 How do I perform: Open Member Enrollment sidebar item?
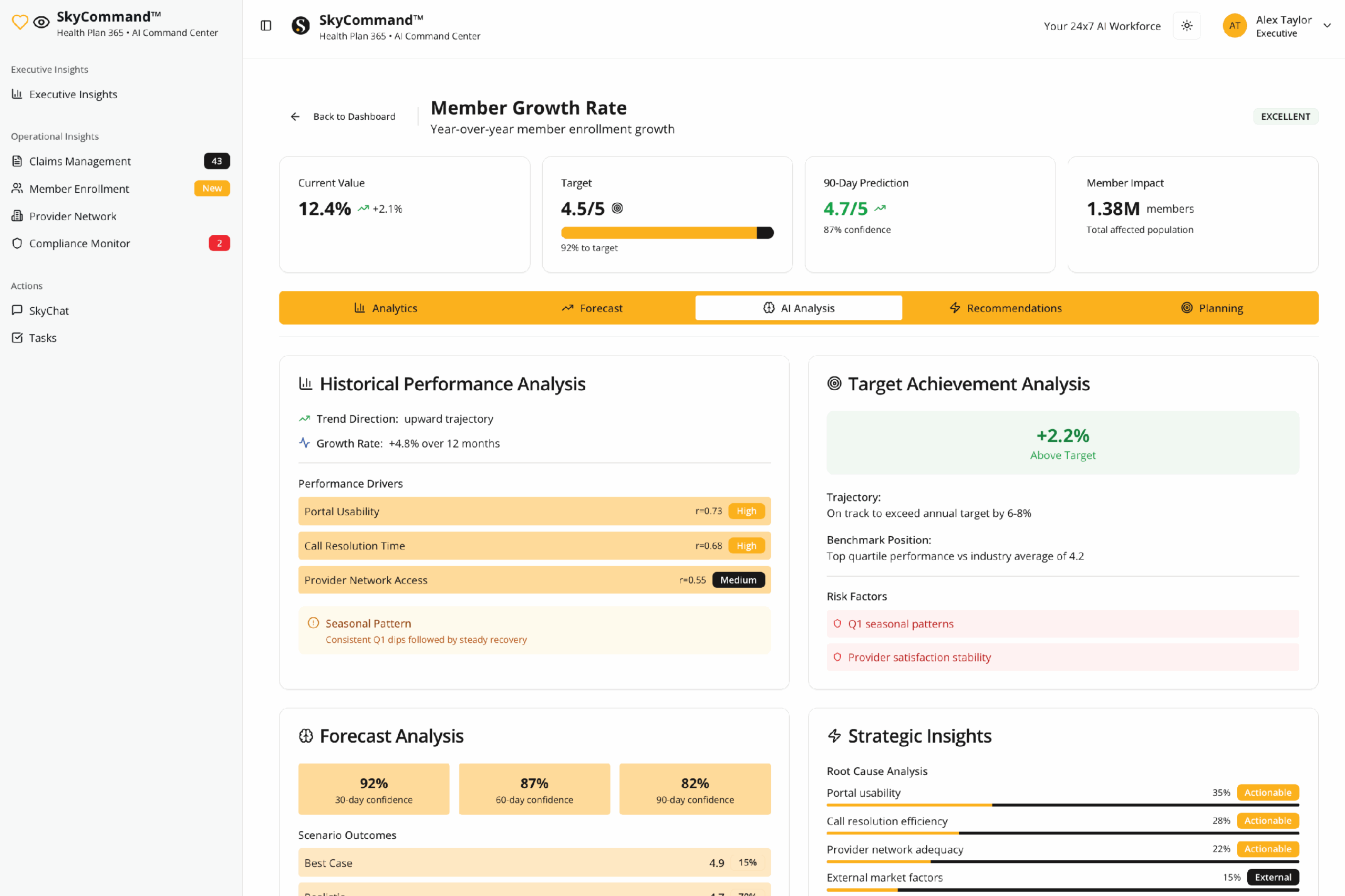[x=79, y=189]
